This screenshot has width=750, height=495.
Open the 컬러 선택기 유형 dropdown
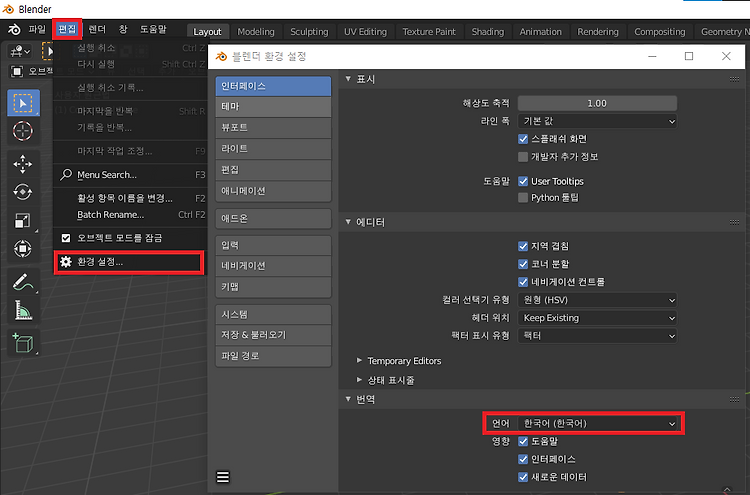(x=597, y=300)
